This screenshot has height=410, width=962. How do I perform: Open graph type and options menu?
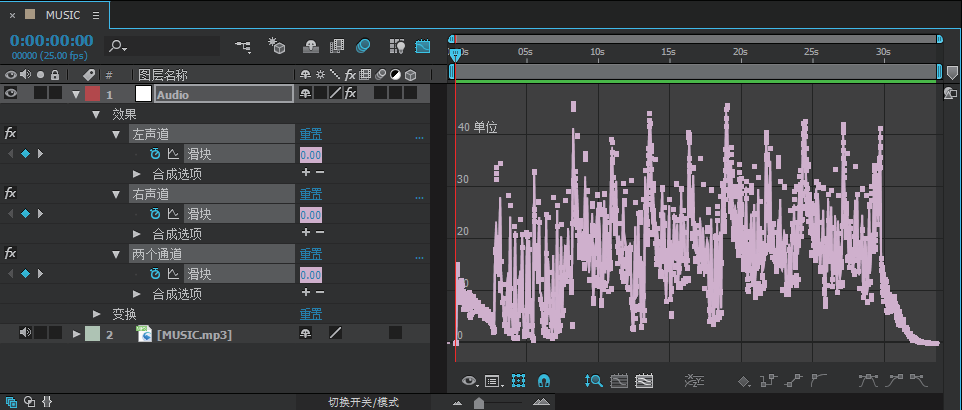click(x=493, y=382)
